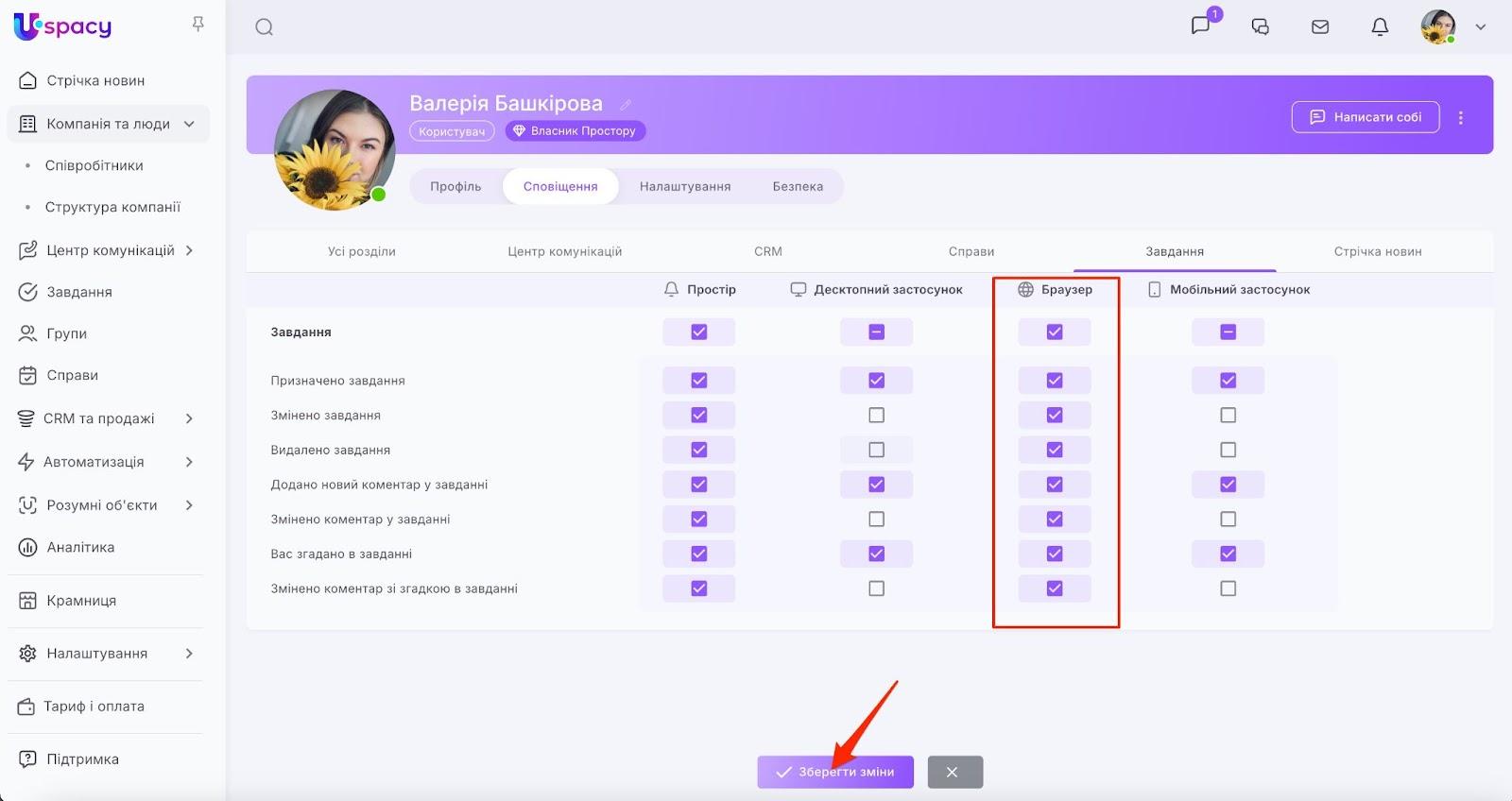Select the Усі розділи notifications tab
Screen dimensions: 1512x801
coord(362,251)
